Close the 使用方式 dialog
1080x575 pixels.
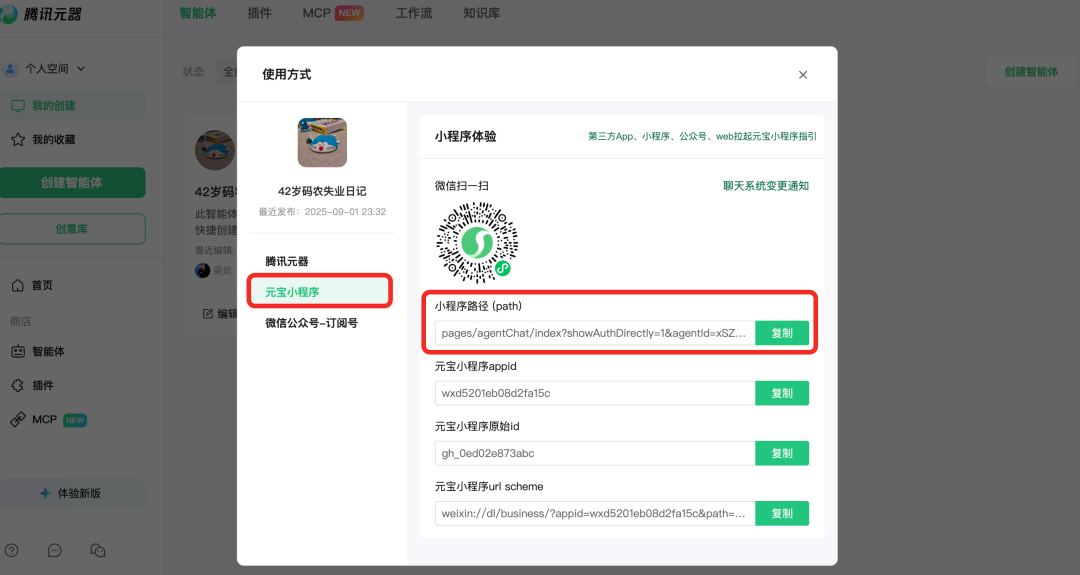point(802,74)
